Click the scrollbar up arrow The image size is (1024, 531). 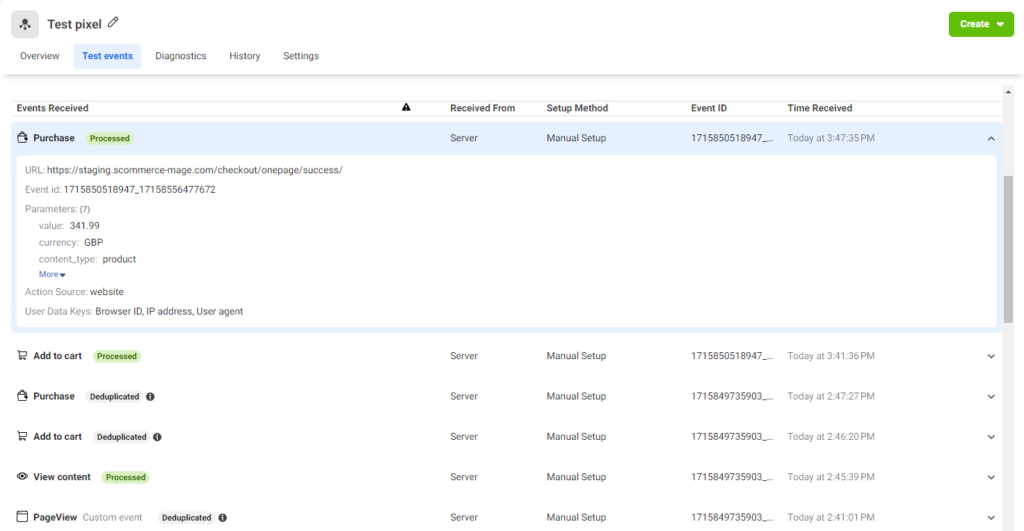point(1008,92)
